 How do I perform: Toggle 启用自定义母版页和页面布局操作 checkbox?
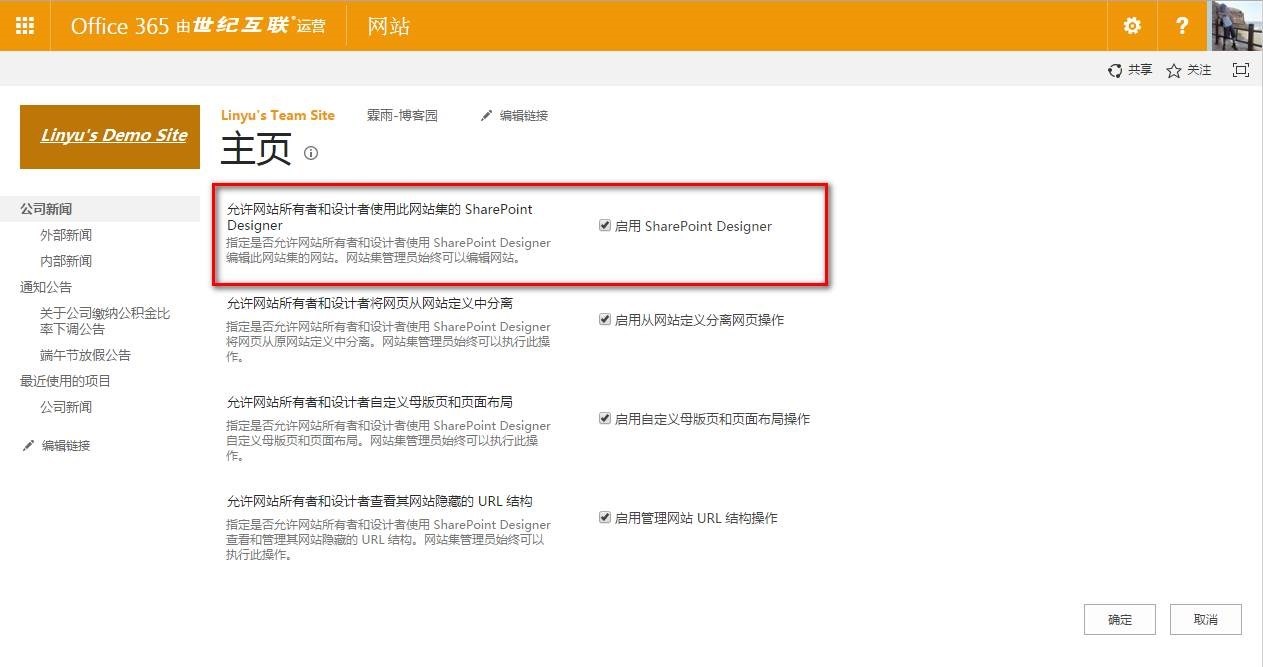click(604, 418)
